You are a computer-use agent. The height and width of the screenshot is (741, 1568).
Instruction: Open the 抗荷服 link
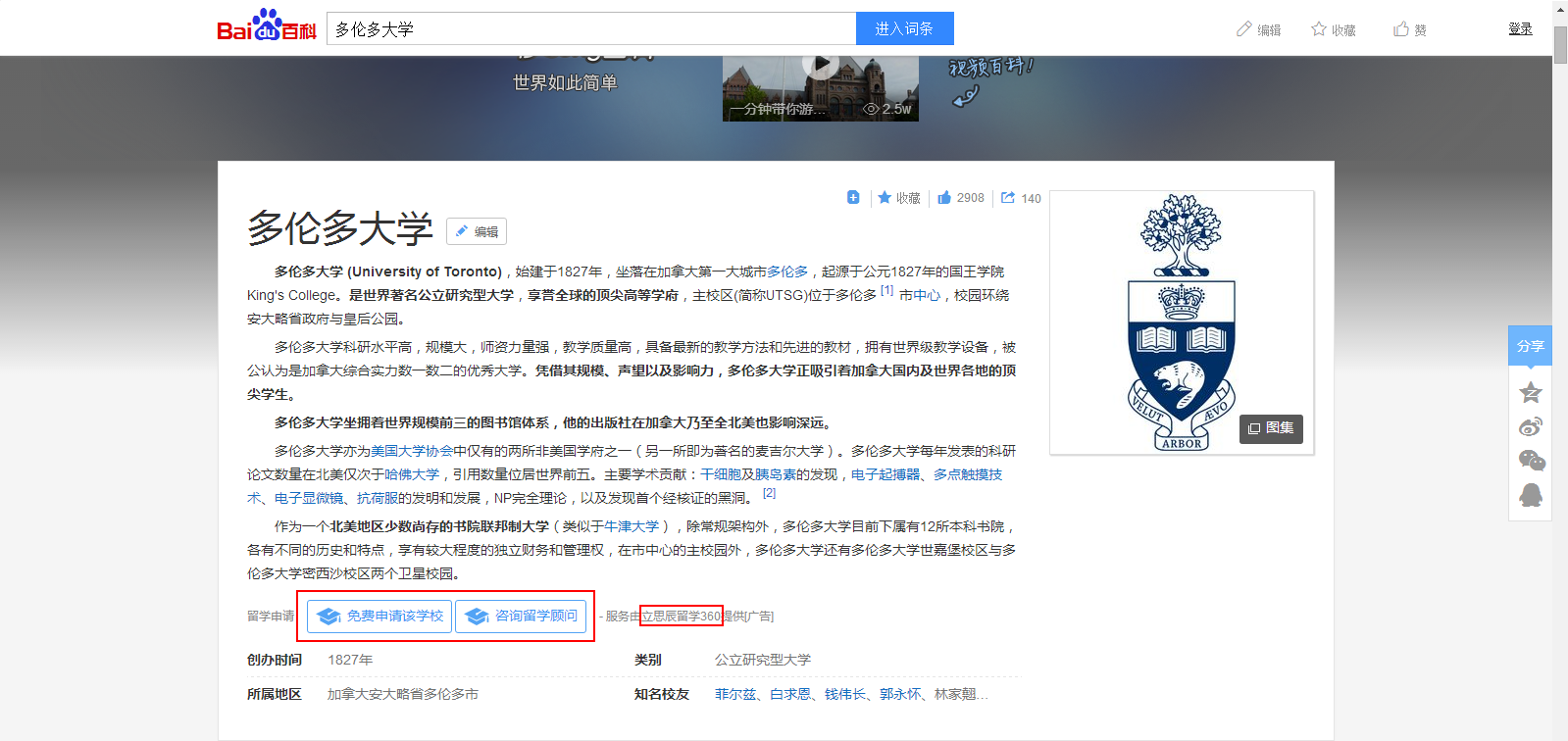tap(378, 498)
